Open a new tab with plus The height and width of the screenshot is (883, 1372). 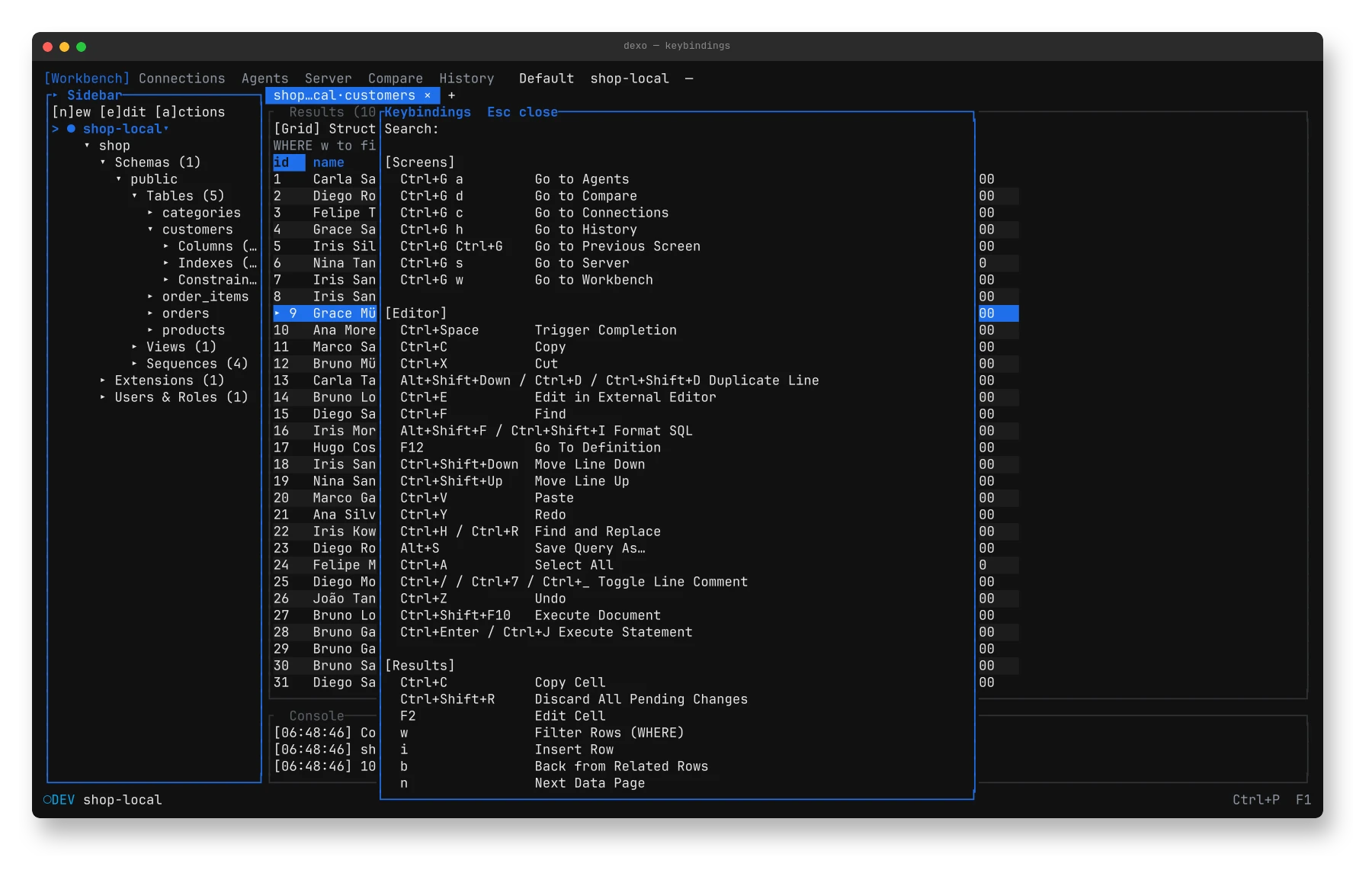click(x=451, y=95)
